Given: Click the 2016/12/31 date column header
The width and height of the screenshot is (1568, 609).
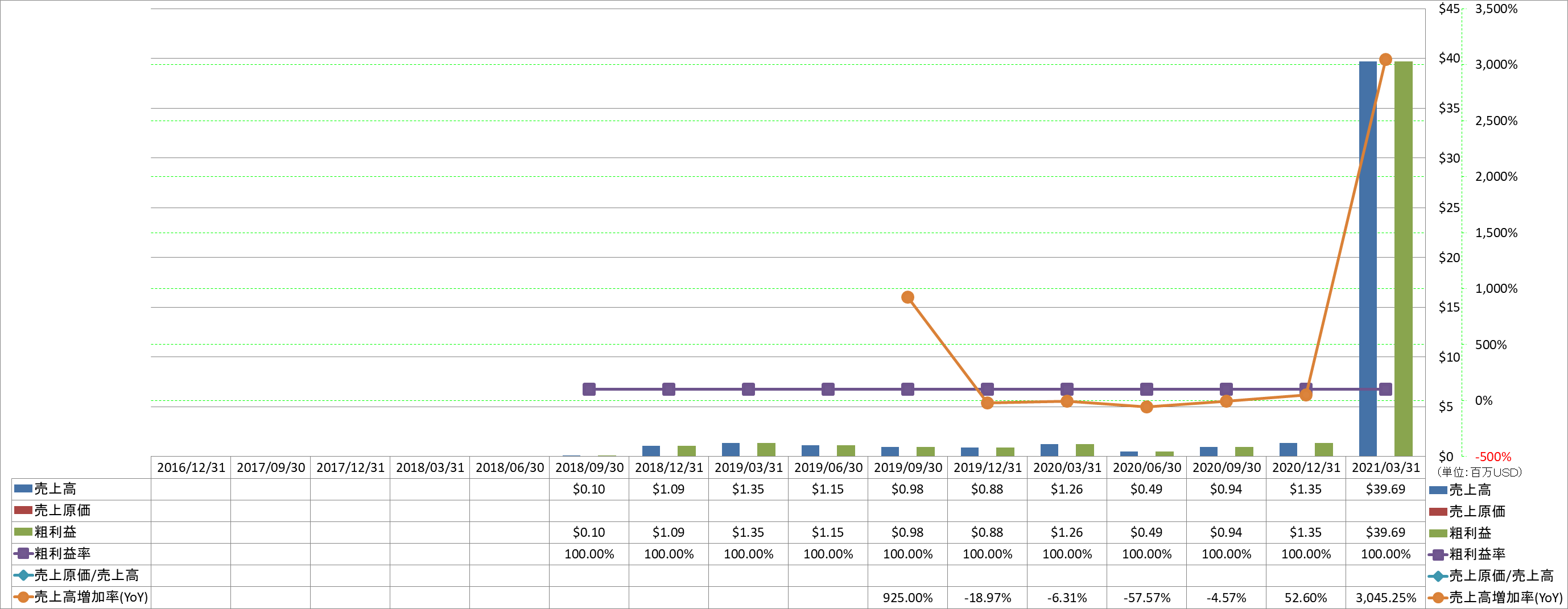Looking at the screenshot, I should pos(191,467).
